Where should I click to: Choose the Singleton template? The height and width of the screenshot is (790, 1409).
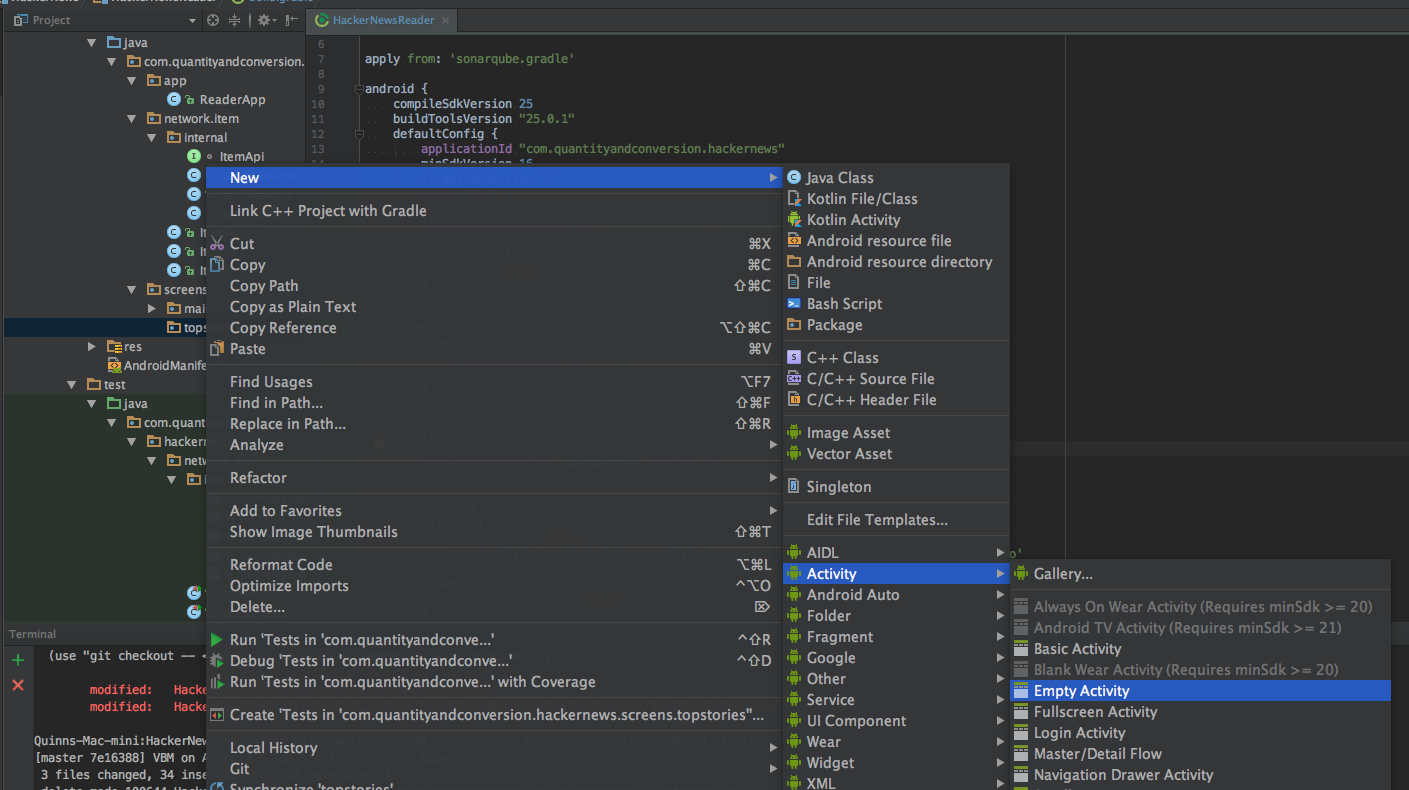pyautogui.click(x=895, y=487)
